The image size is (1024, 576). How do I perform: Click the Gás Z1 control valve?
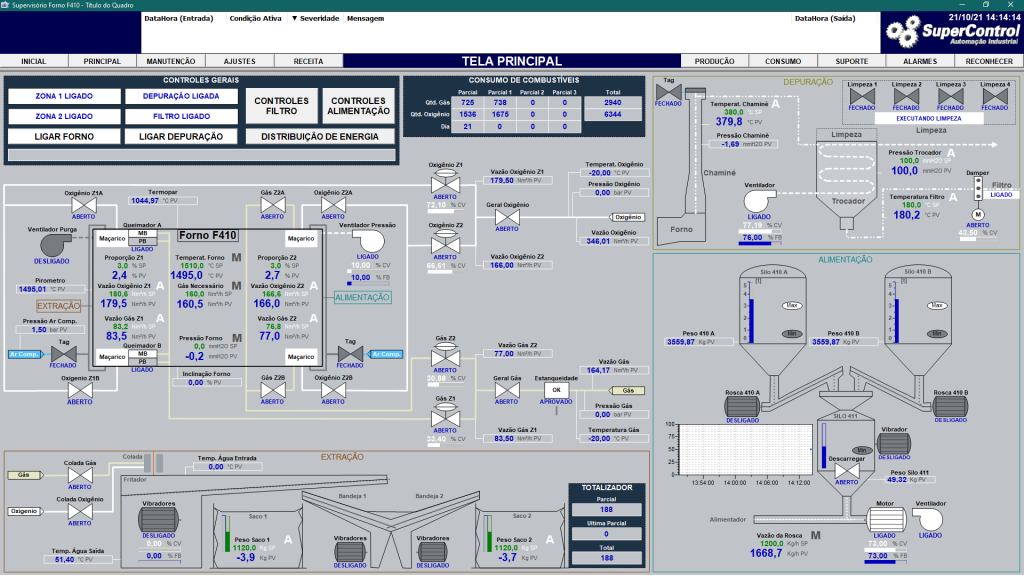point(445,415)
